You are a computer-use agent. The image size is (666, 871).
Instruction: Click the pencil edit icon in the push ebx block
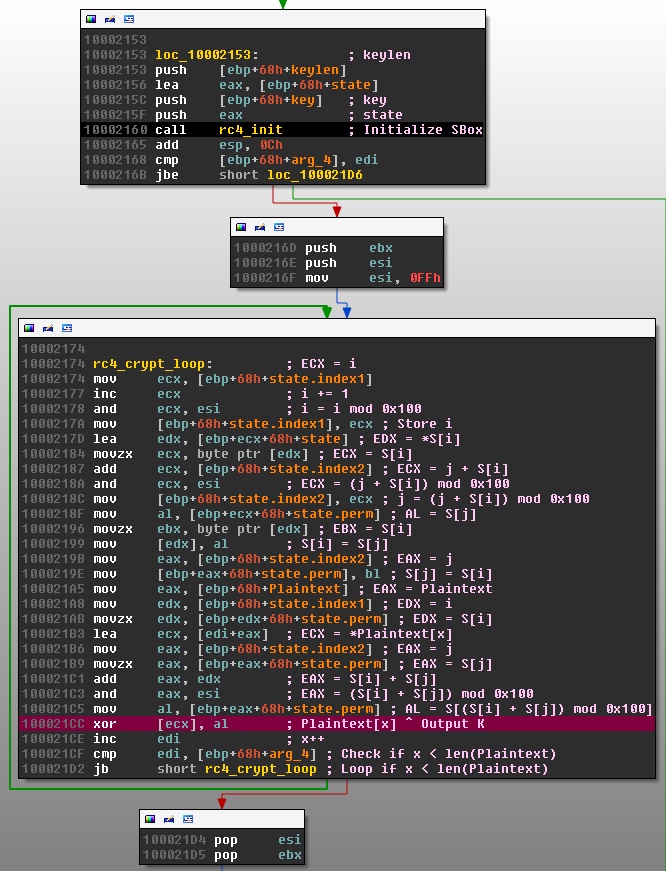click(x=260, y=227)
